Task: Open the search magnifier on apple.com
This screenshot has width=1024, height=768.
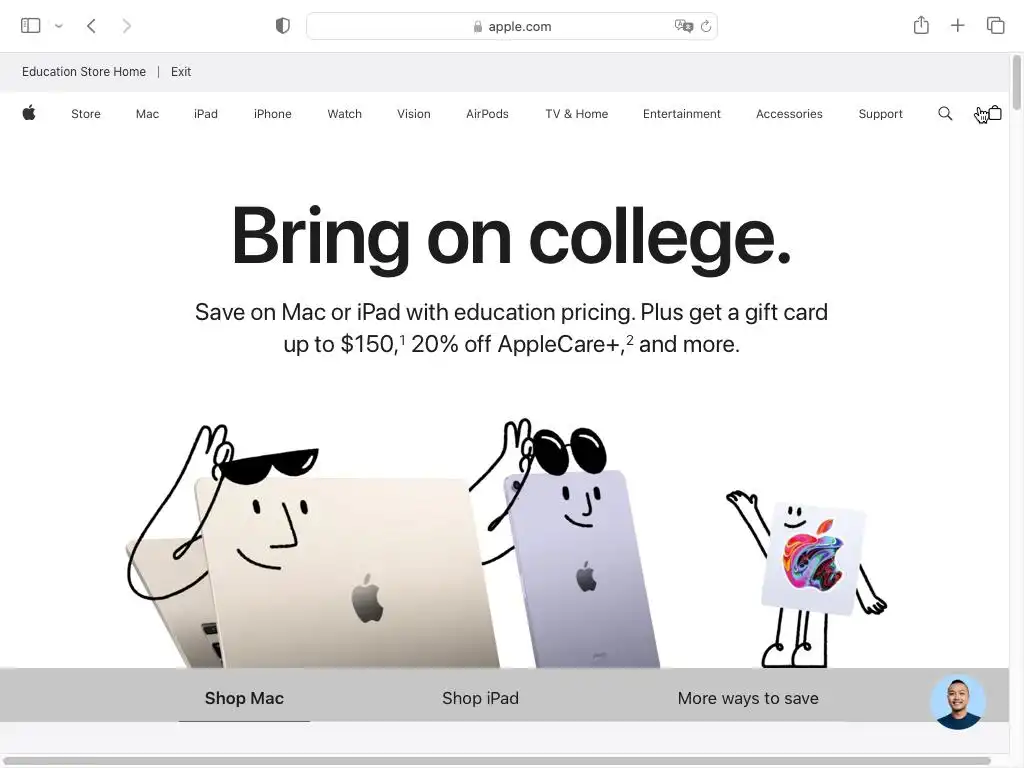Action: [945, 114]
